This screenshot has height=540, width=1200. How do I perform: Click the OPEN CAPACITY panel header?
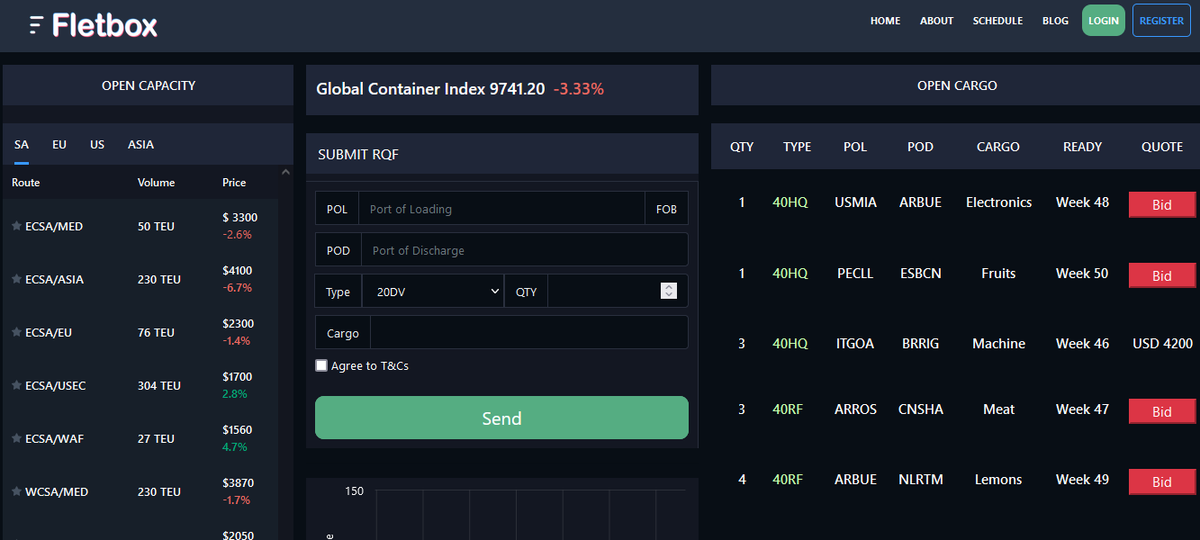click(148, 86)
